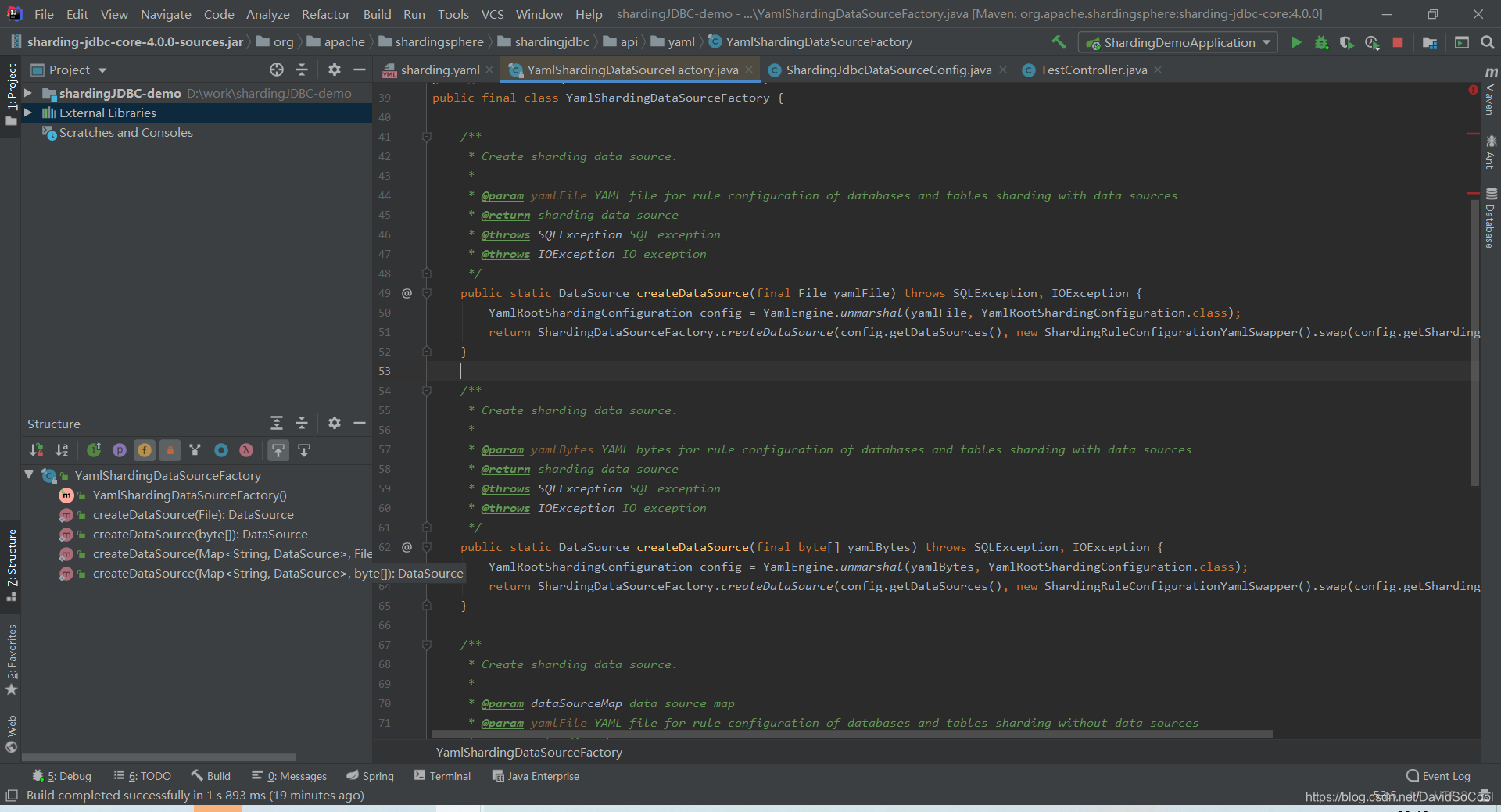Toggle Sort by Visibility in Structure
This screenshot has width=1501, height=812.
37,450
